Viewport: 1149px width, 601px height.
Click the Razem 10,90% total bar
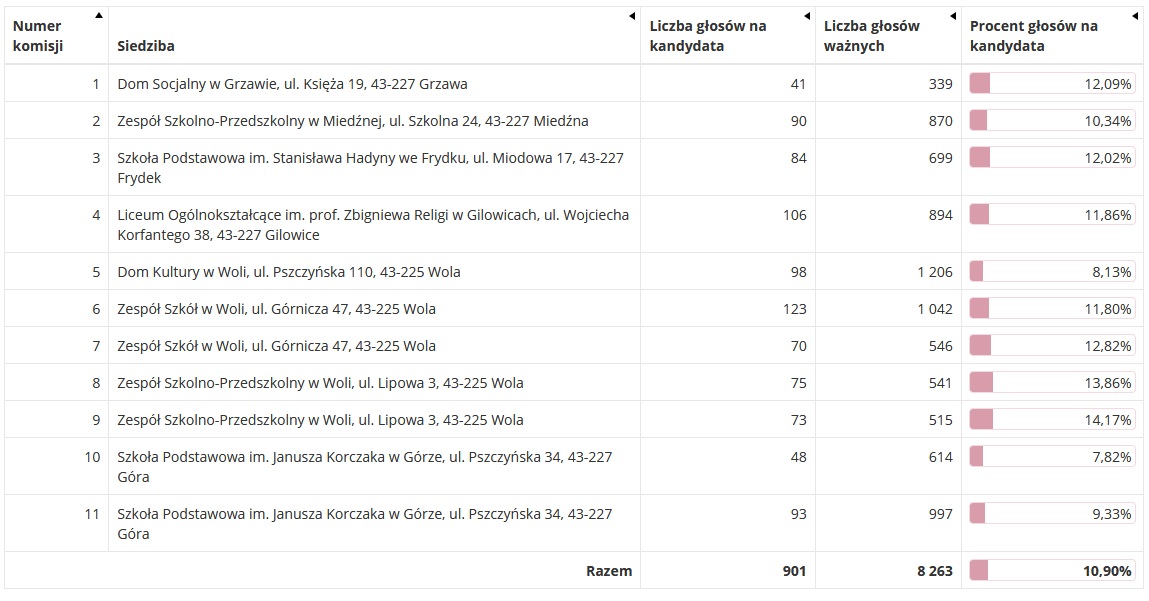[1052, 571]
